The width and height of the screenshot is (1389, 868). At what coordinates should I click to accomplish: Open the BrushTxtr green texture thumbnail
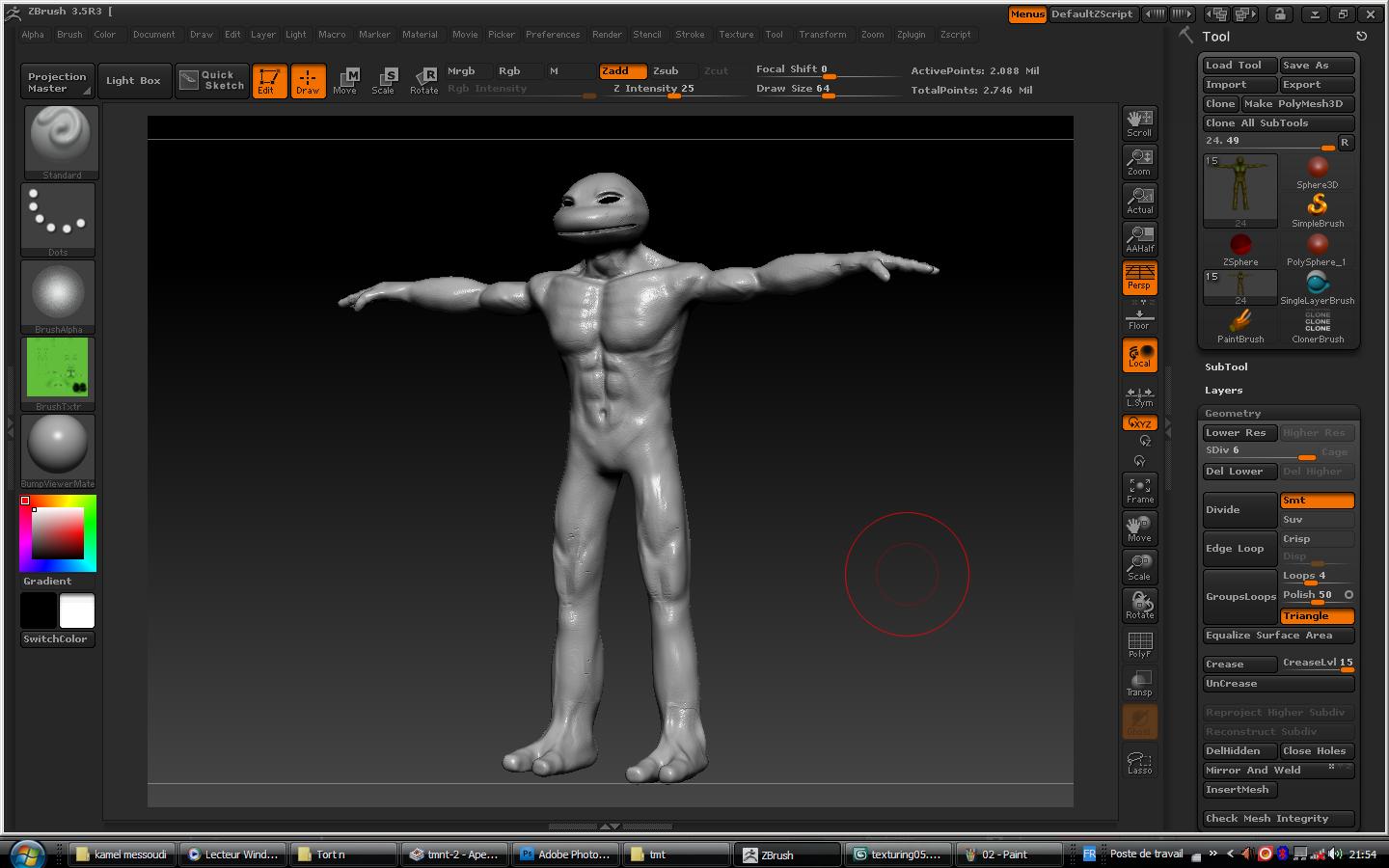[58, 374]
